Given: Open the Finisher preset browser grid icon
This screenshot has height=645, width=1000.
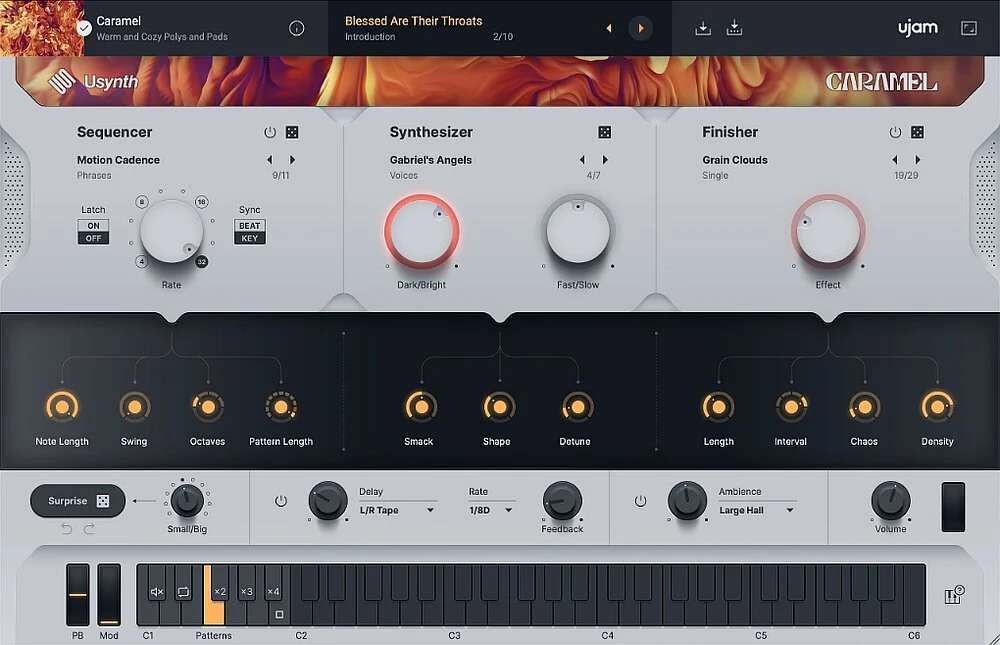Looking at the screenshot, I should pyautogui.click(x=917, y=131).
